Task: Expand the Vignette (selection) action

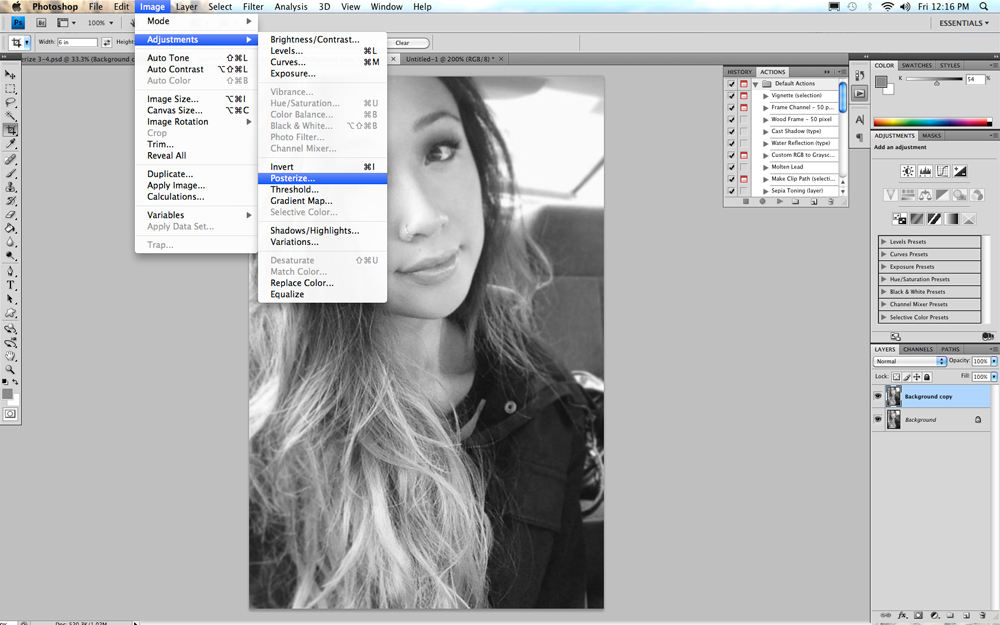Action: point(765,96)
